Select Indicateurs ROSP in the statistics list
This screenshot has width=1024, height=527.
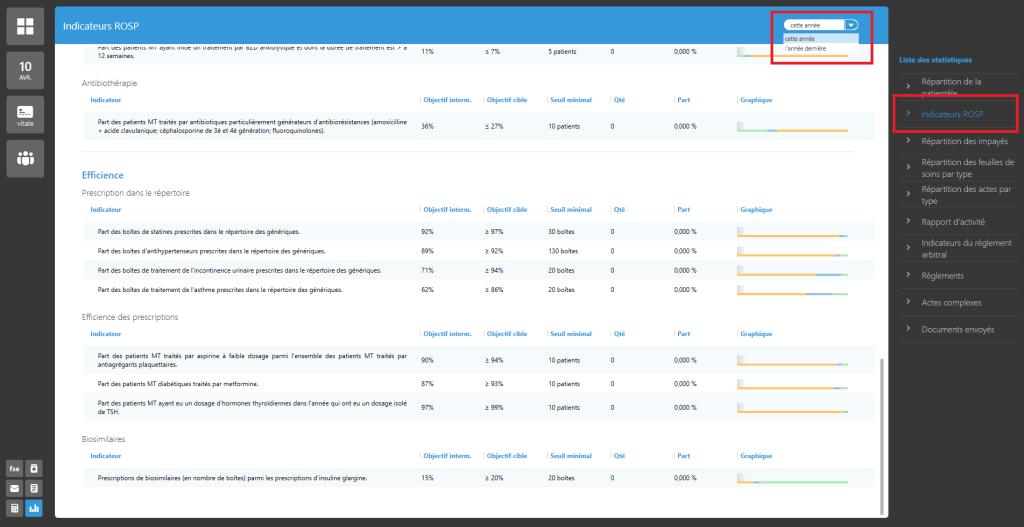(x=952, y=114)
